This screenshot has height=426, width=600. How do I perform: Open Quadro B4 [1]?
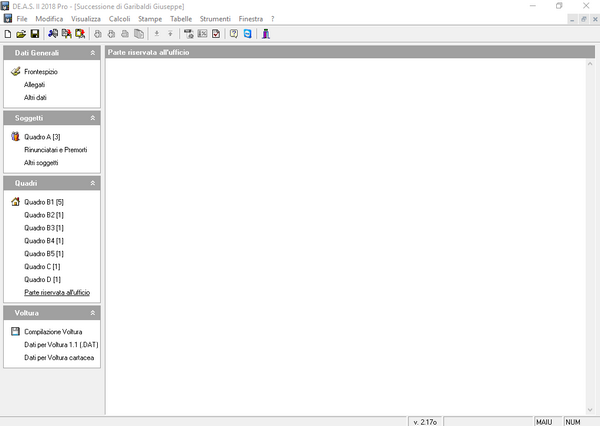click(44, 241)
